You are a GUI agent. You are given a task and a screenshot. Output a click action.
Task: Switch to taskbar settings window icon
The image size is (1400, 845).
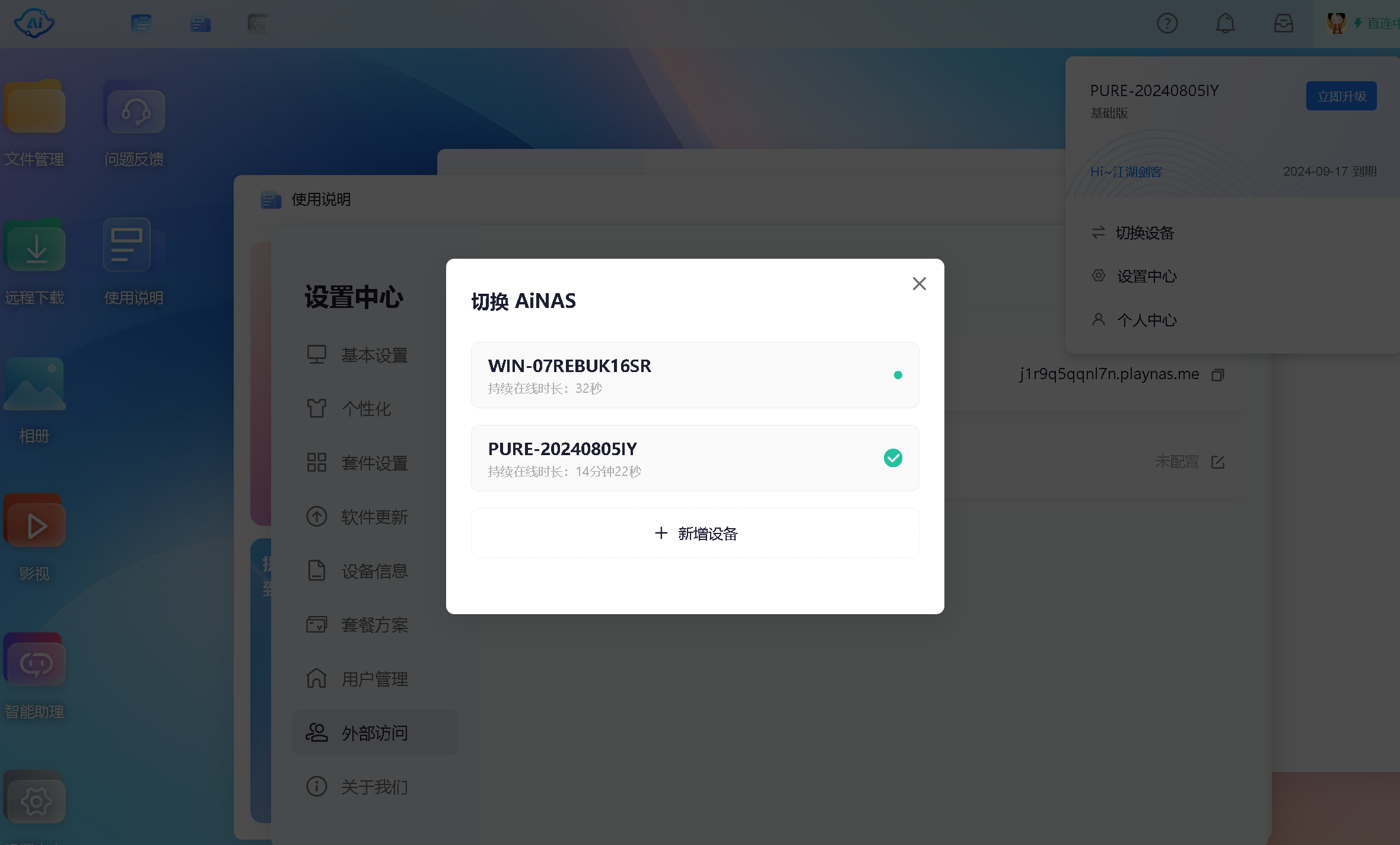point(259,24)
